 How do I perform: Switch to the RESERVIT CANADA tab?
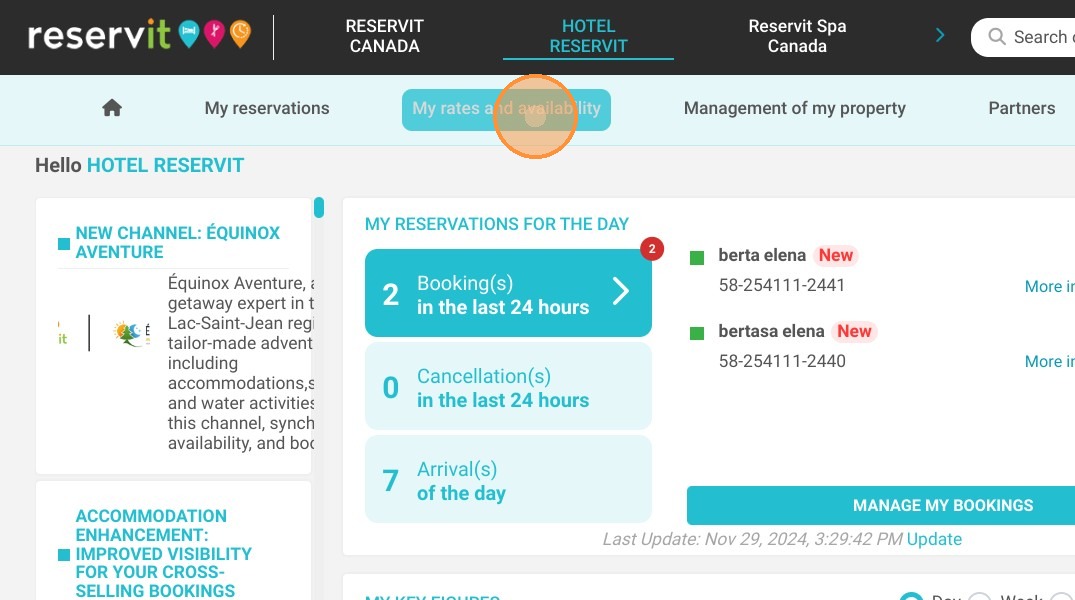click(385, 36)
